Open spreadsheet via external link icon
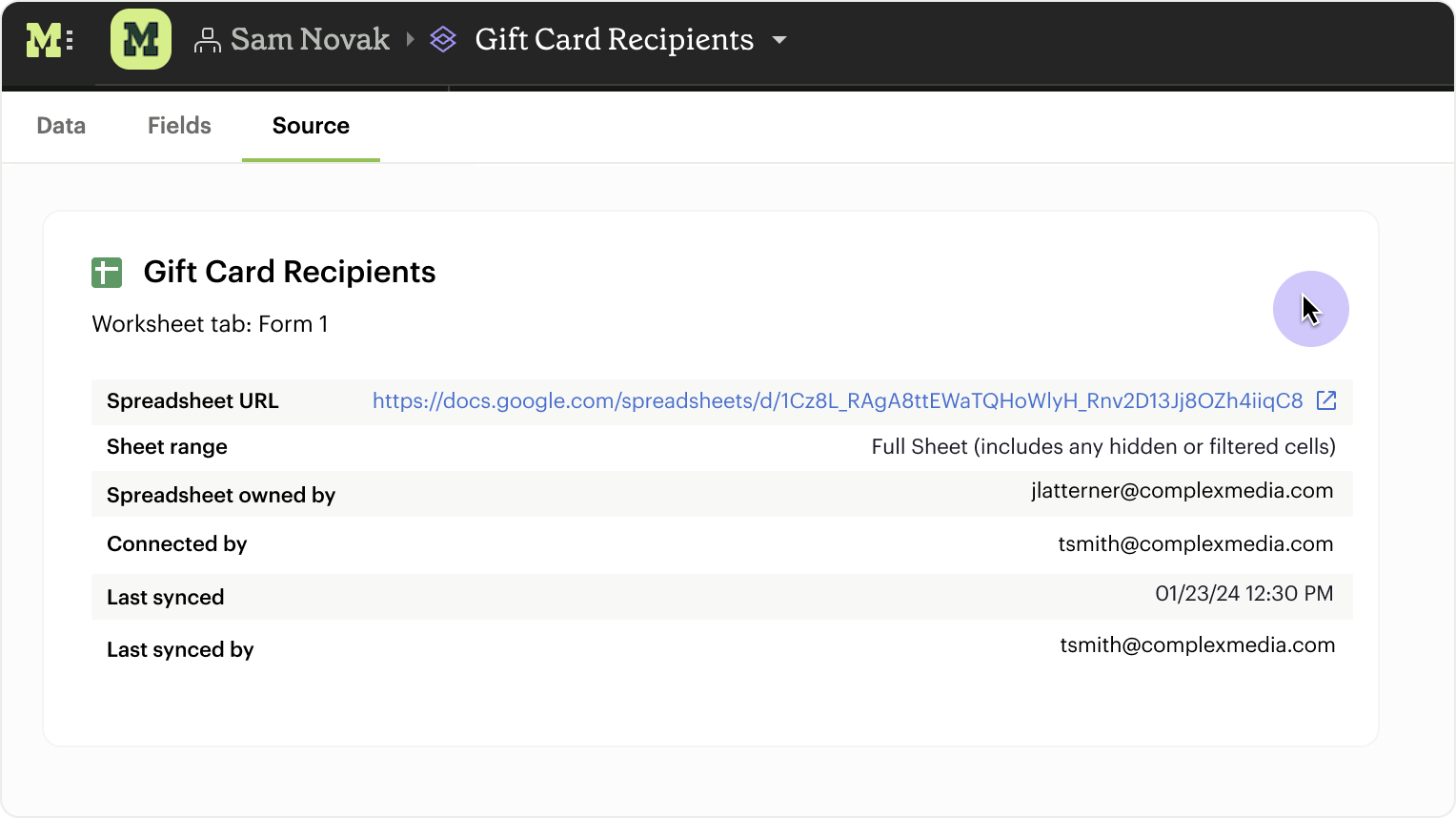 1326,400
